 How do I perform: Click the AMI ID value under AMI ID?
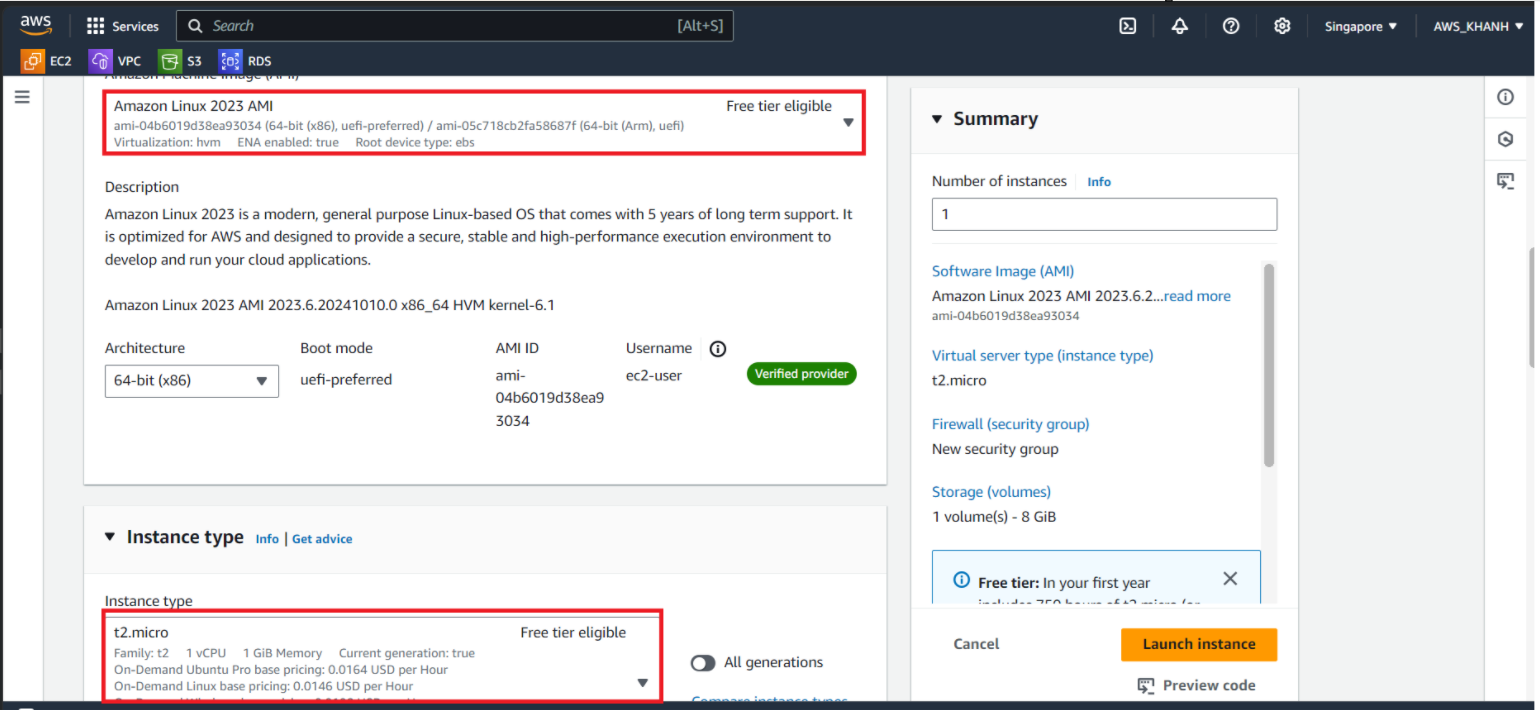(x=549, y=398)
